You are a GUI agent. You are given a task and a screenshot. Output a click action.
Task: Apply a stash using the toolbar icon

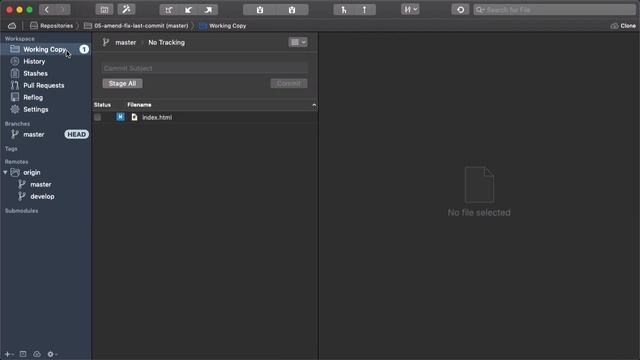(292, 9)
